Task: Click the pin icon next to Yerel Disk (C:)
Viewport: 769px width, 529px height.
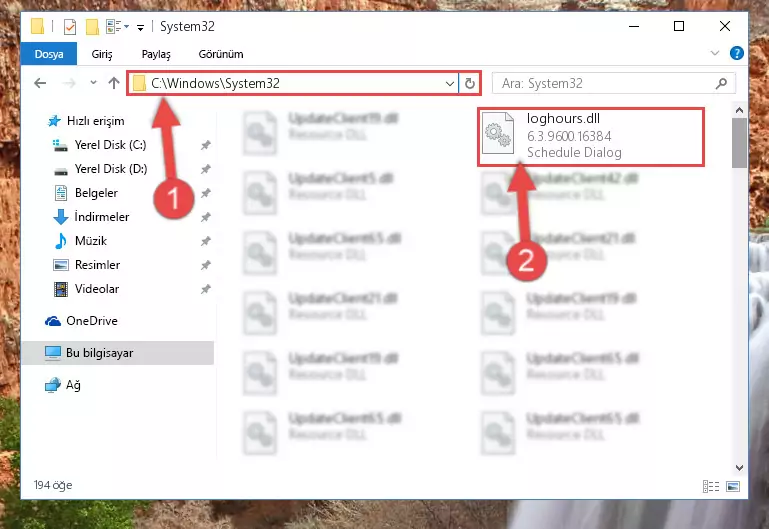Action: [205, 145]
